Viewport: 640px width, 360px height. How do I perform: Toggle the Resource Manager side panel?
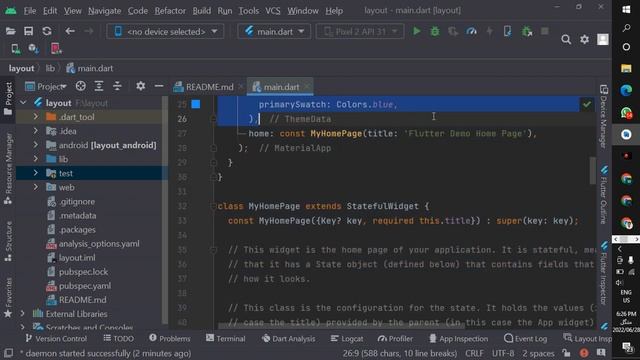(x=8, y=168)
